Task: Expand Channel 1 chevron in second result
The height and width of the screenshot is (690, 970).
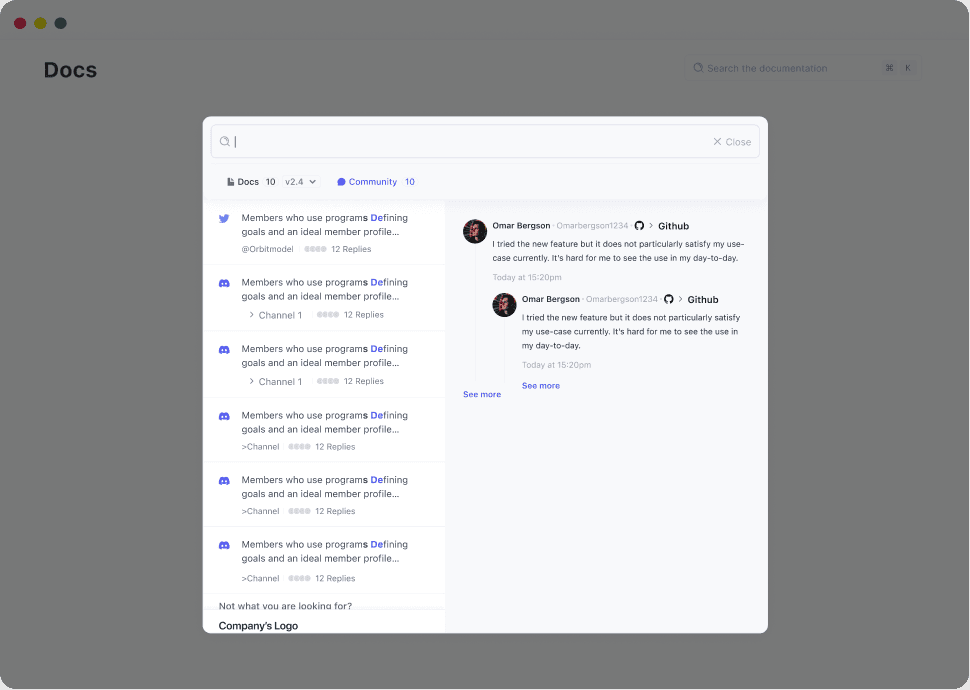Action: [x=251, y=315]
